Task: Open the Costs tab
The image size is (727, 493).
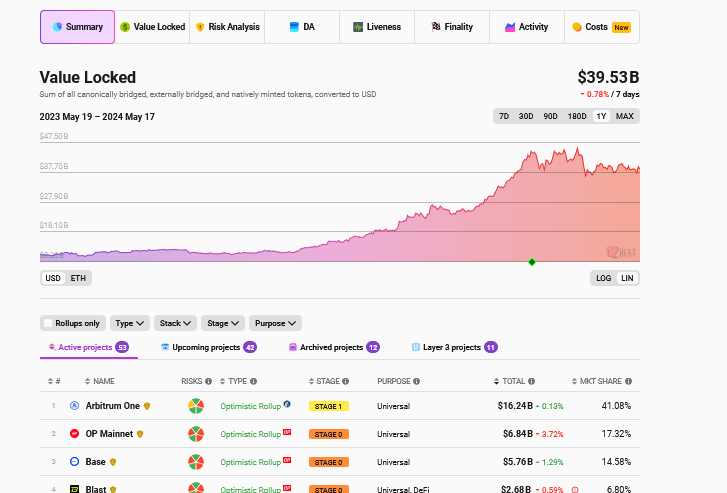Action: pos(602,27)
